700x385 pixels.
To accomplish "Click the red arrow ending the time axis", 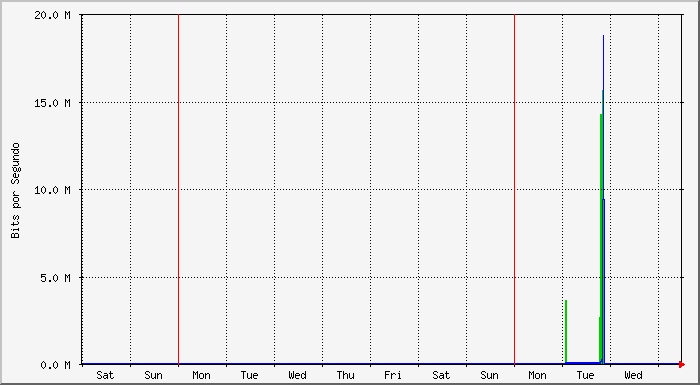I will pyautogui.click(x=682, y=364).
